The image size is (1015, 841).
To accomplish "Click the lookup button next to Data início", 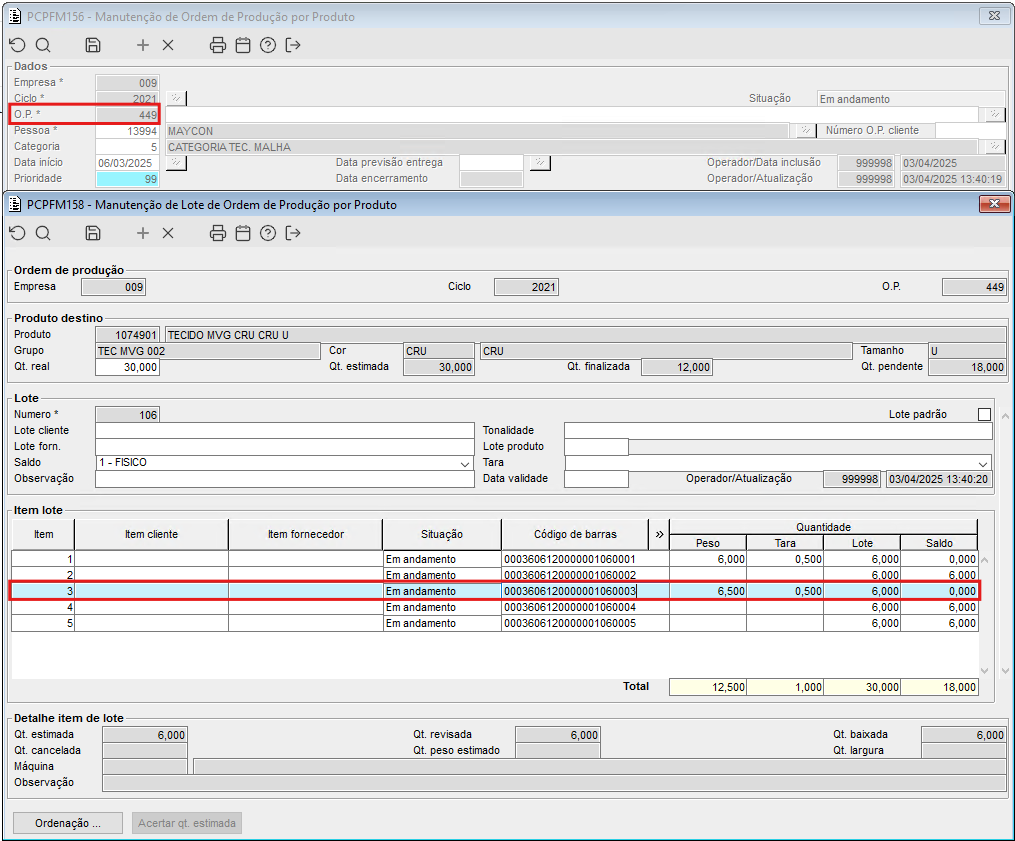I will point(176,163).
